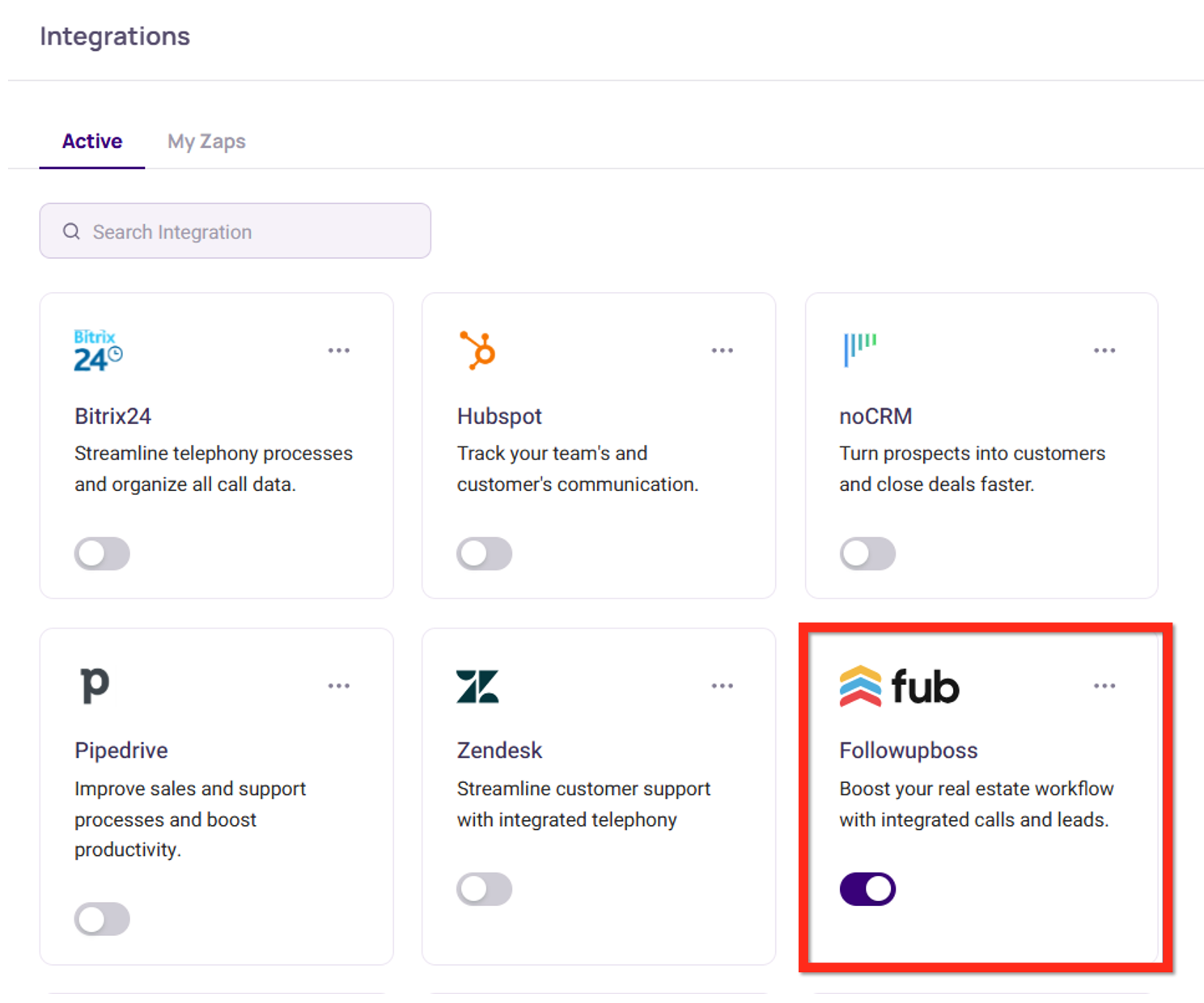Click the Followupboss fub logo
This screenshot has width=1204, height=1003.
point(899,686)
